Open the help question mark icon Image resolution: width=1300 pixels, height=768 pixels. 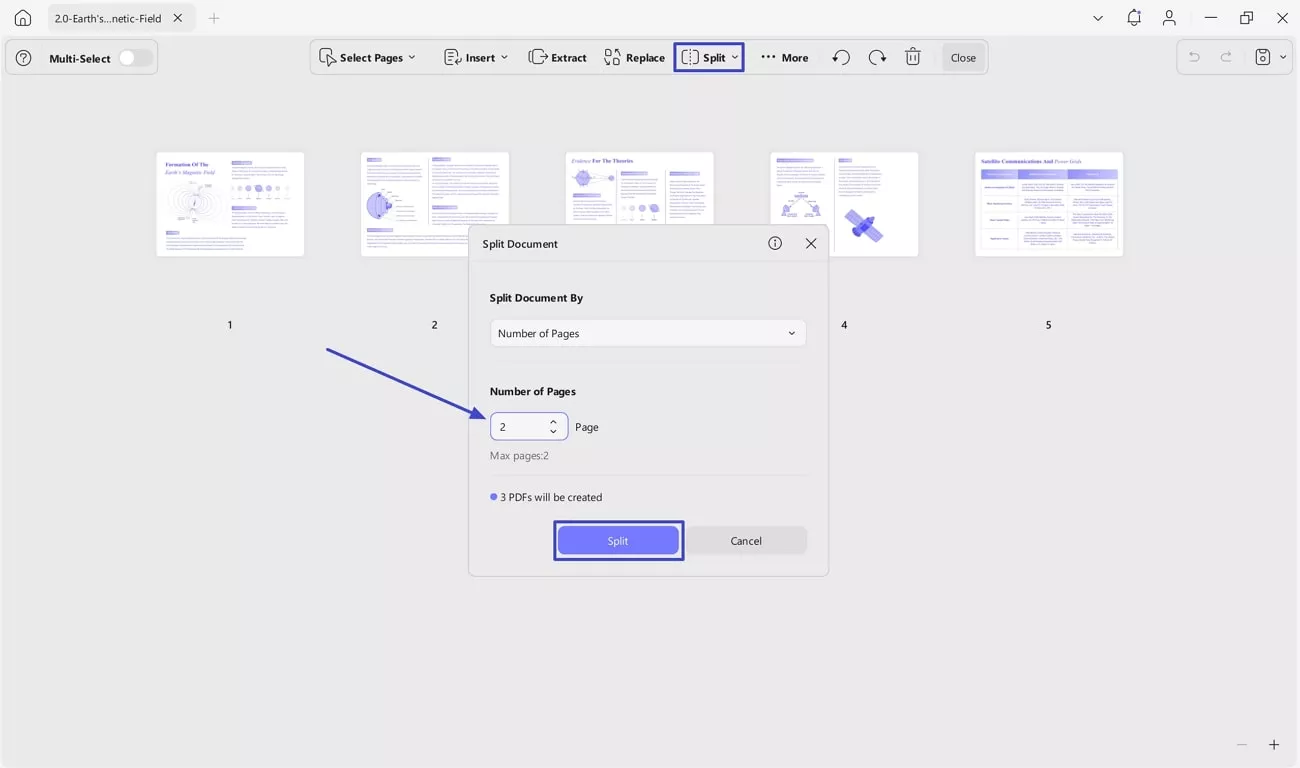coord(24,58)
